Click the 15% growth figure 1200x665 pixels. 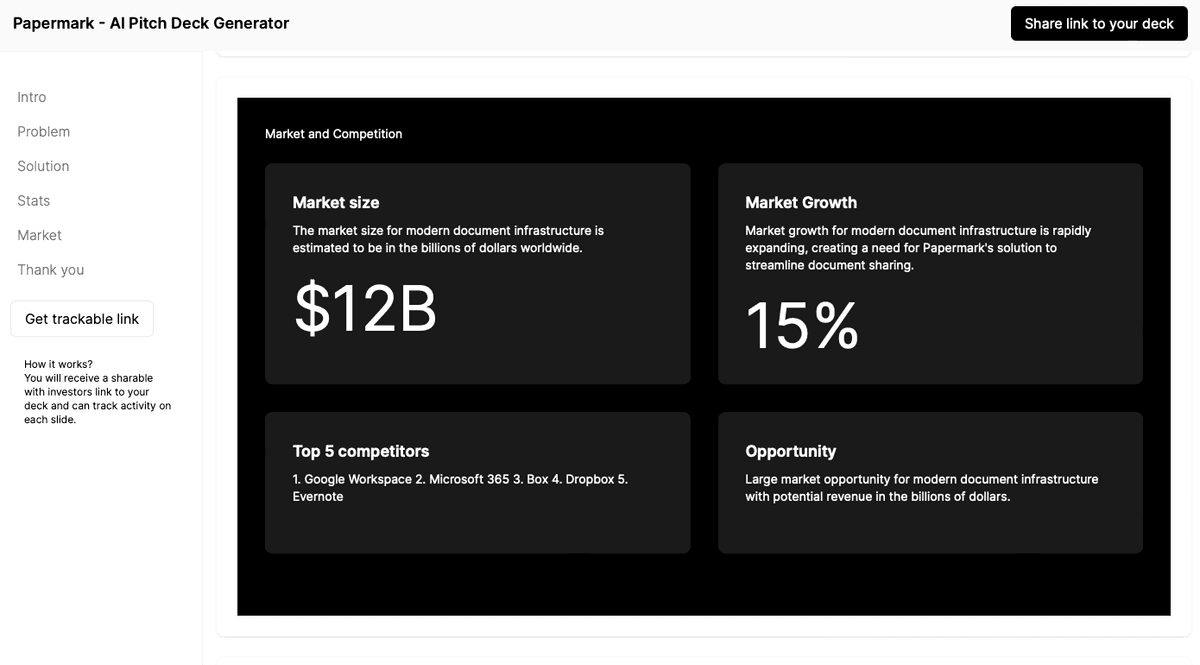click(x=802, y=326)
